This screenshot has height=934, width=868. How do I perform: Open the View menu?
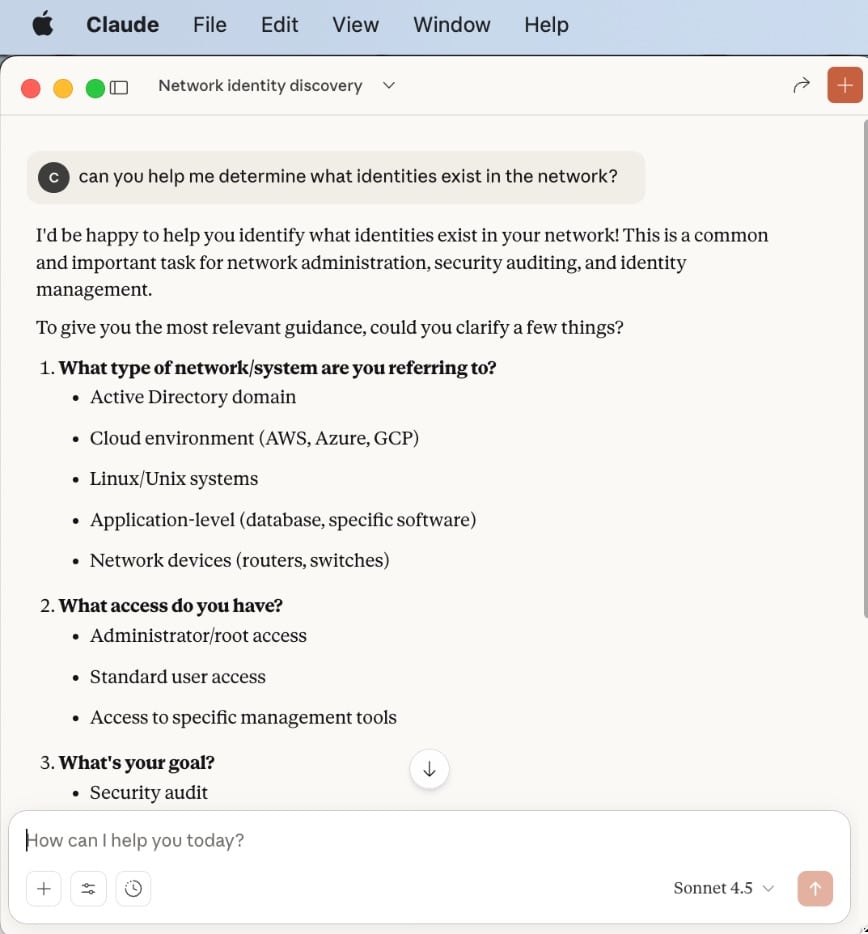click(355, 25)
